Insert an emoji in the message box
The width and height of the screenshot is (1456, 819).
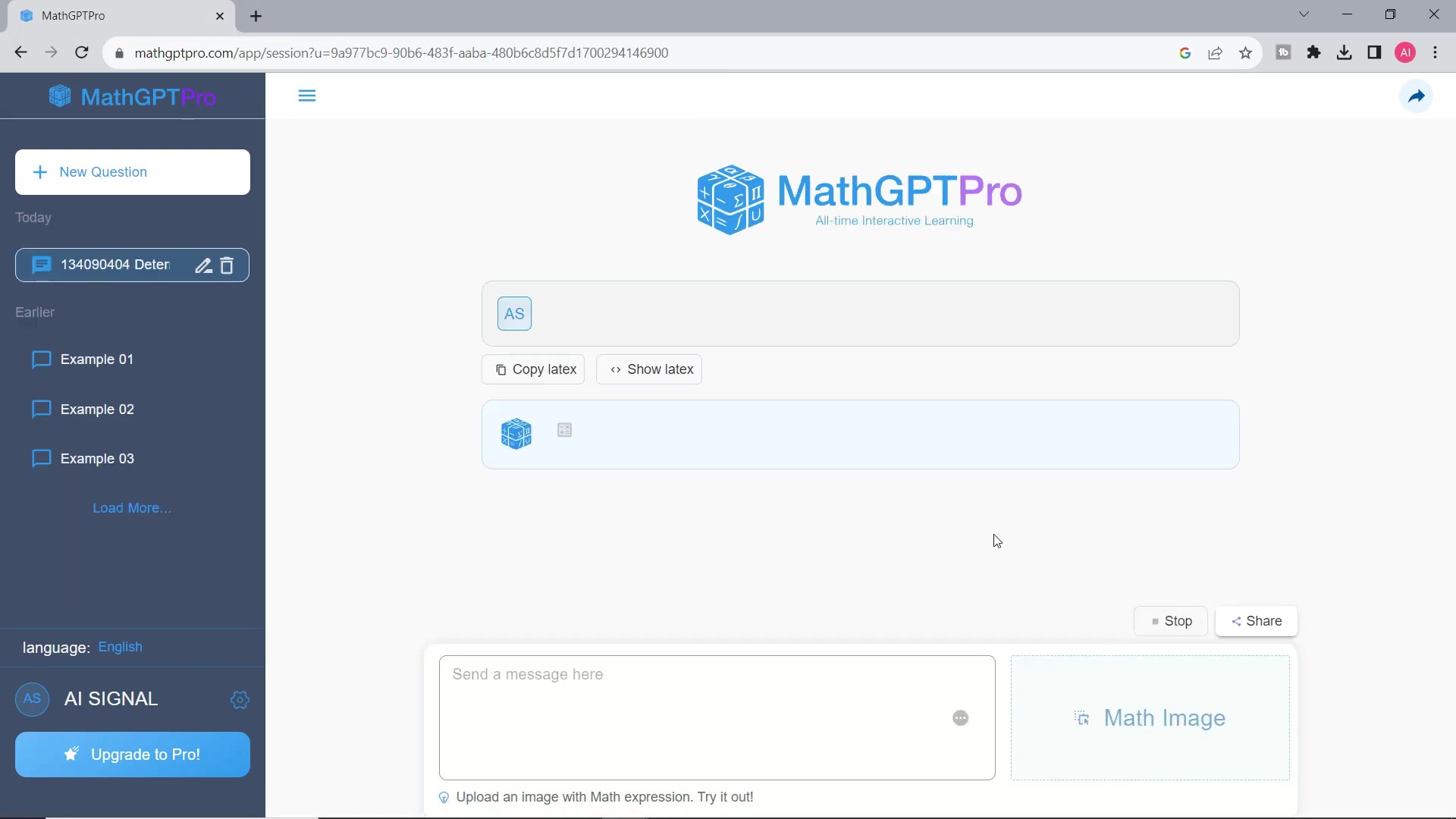click(x=959, y=717)
